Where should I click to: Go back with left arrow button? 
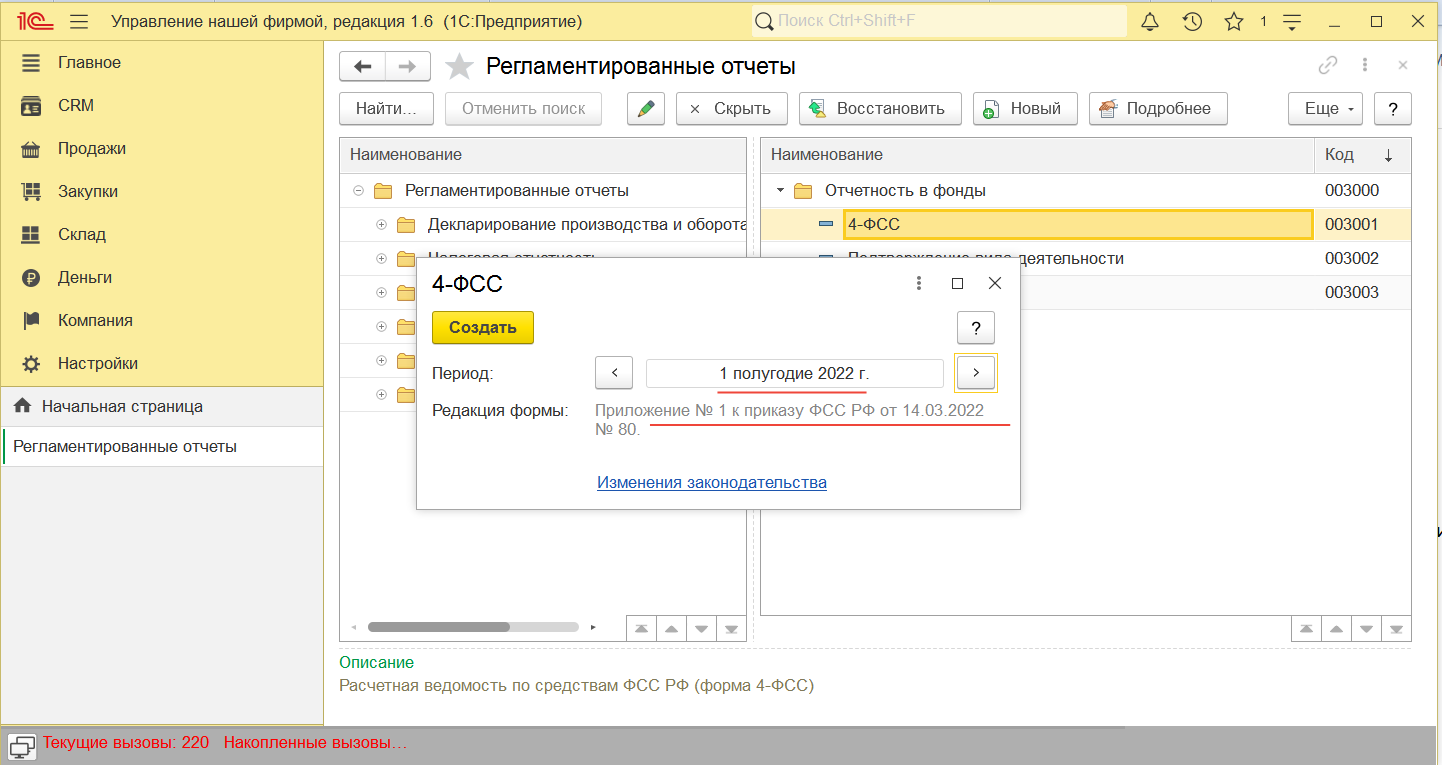coord(362,66)
